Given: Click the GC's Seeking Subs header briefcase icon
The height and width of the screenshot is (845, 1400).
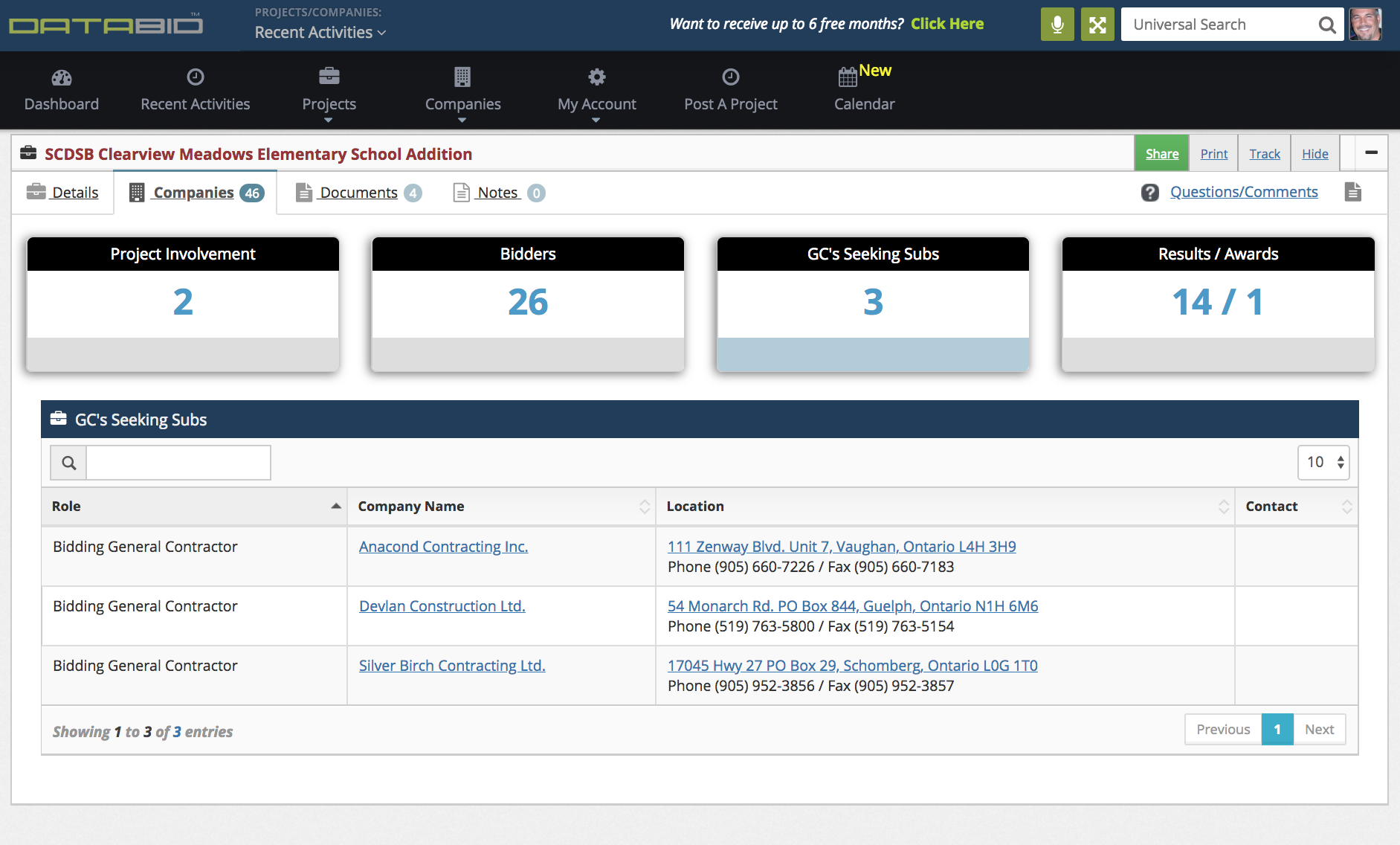Looking at the screenshot, I should (59, 419).
